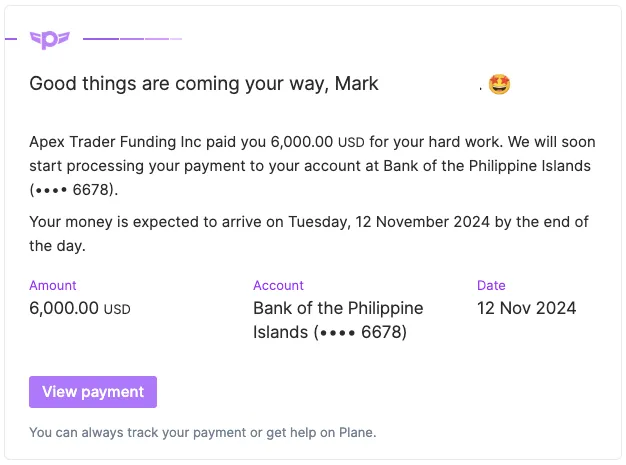626x465 pixels.
Task: Click the purple winged Plane logo
Action: [x=50, y=40]
